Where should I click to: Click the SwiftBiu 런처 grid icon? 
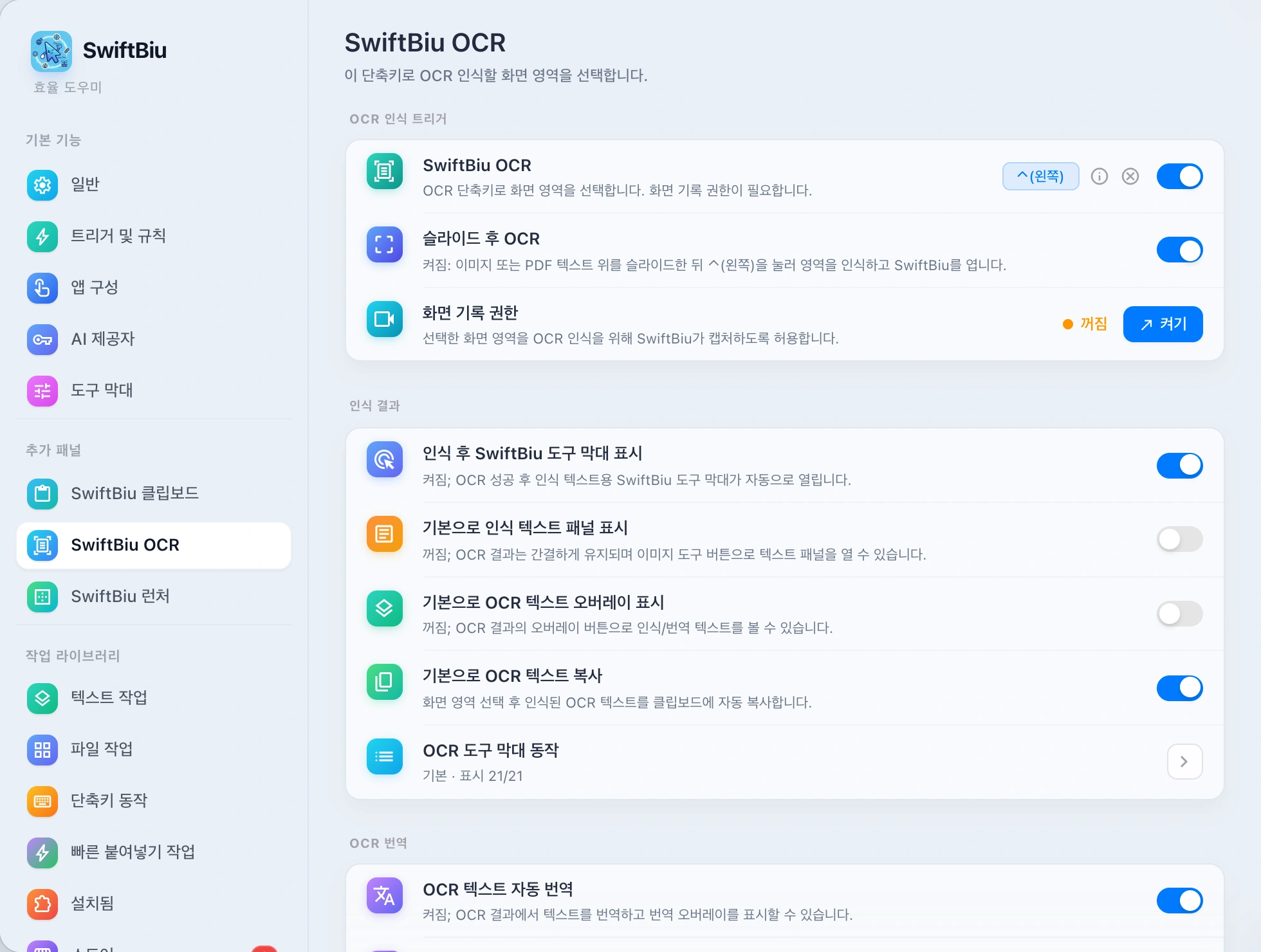pyautogui.click(x=42, y=597)
